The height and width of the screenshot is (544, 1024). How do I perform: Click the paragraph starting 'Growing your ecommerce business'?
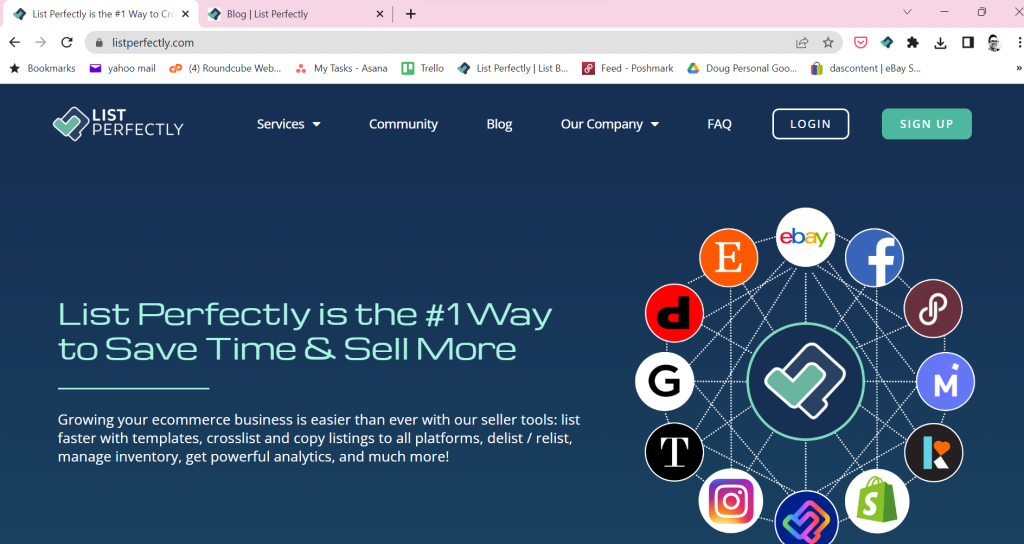(319, 438)
